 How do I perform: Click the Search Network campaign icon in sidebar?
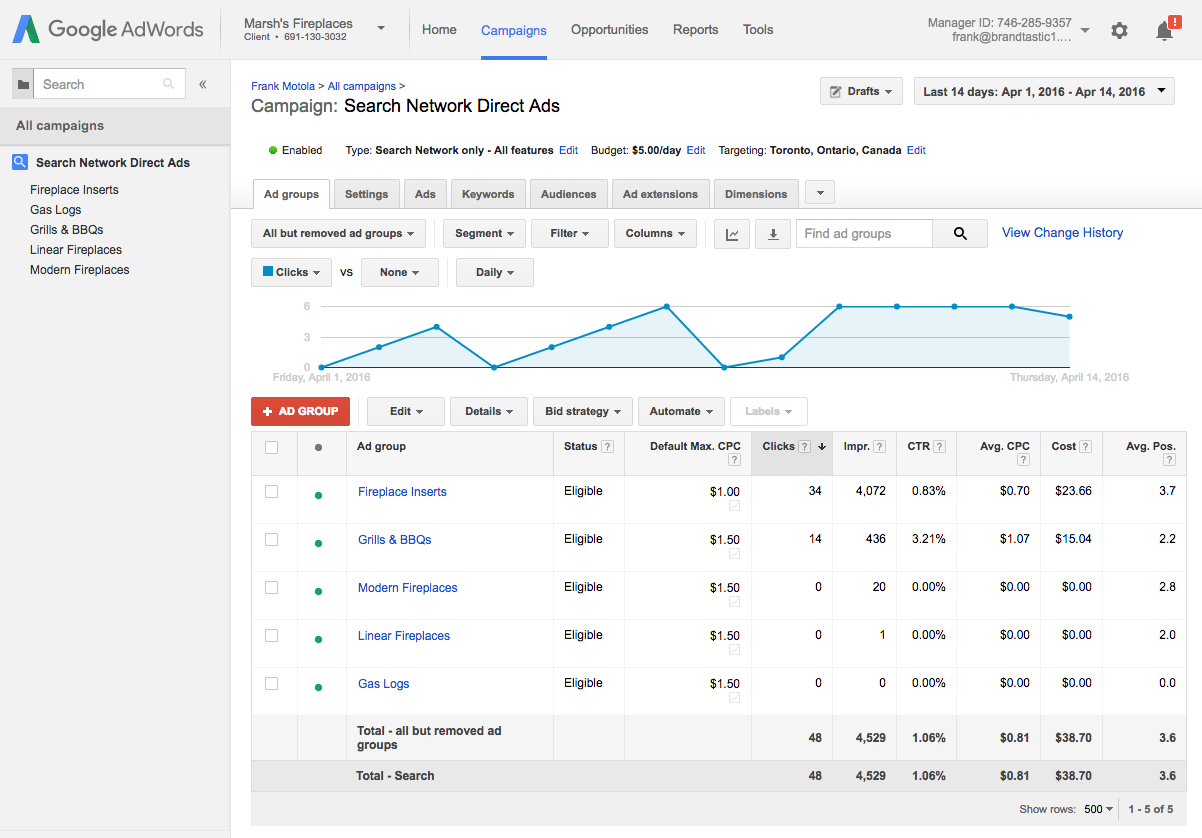pos(20,162)
